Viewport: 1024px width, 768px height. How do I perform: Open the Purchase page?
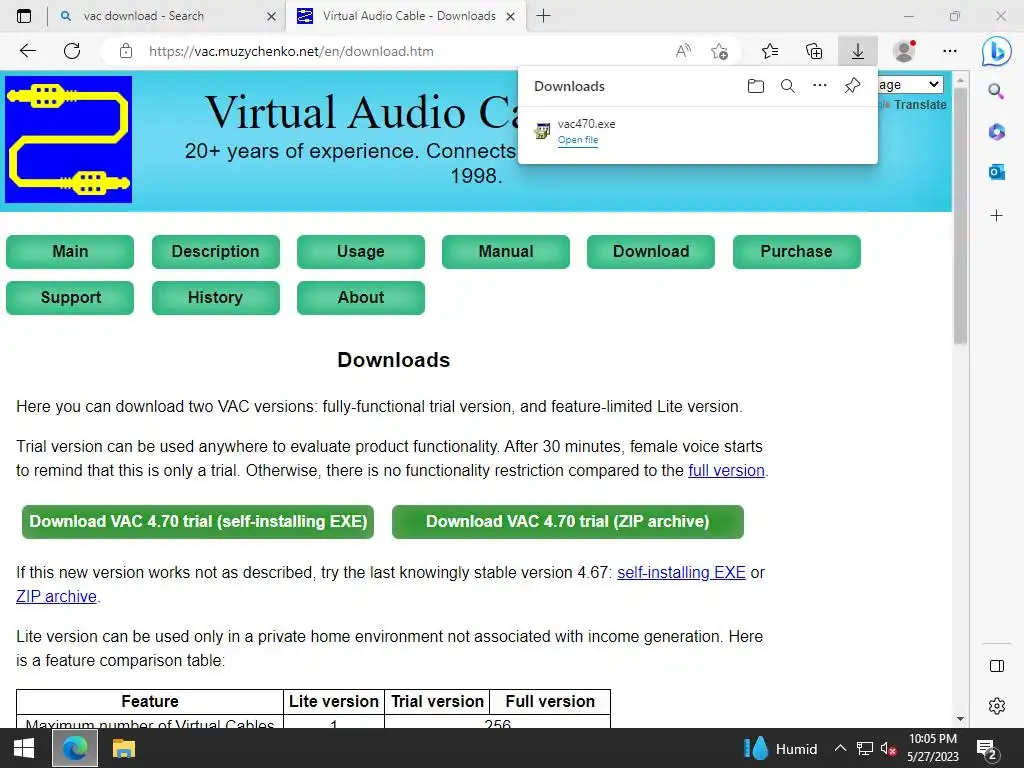[x=797, y=251]
